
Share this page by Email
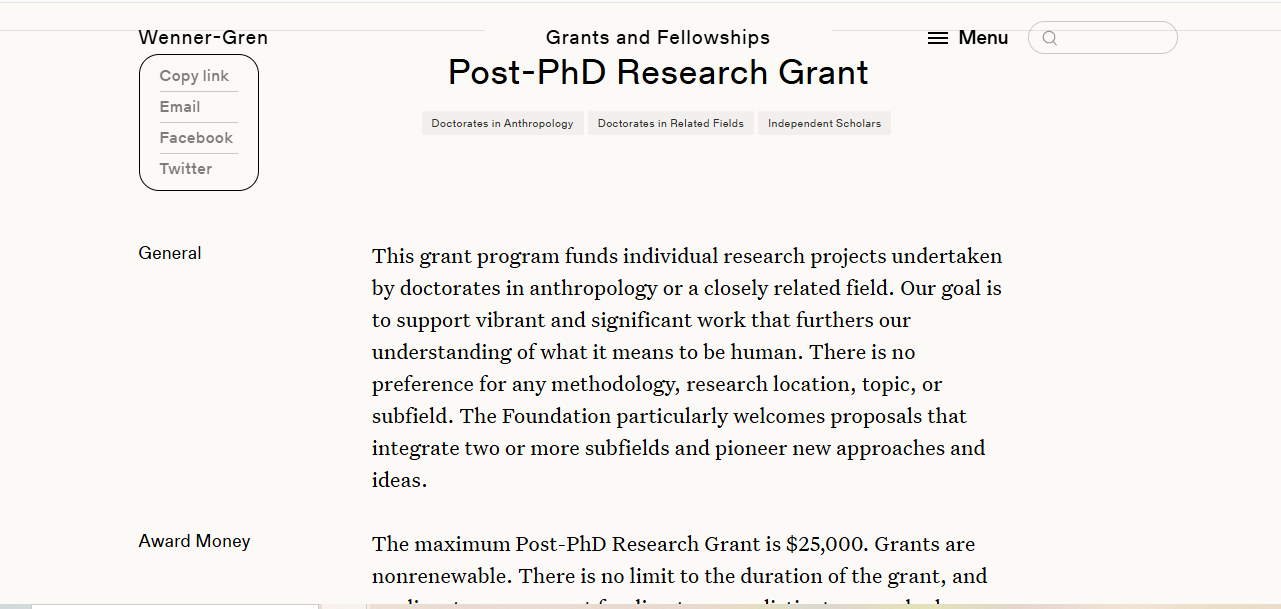(x=180, y=107)
